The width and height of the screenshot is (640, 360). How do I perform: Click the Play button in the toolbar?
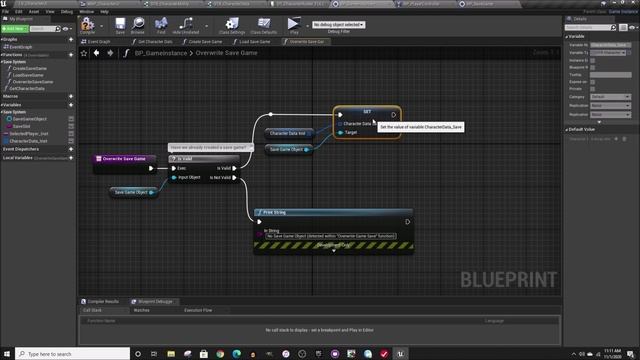[x=293, y=25]
